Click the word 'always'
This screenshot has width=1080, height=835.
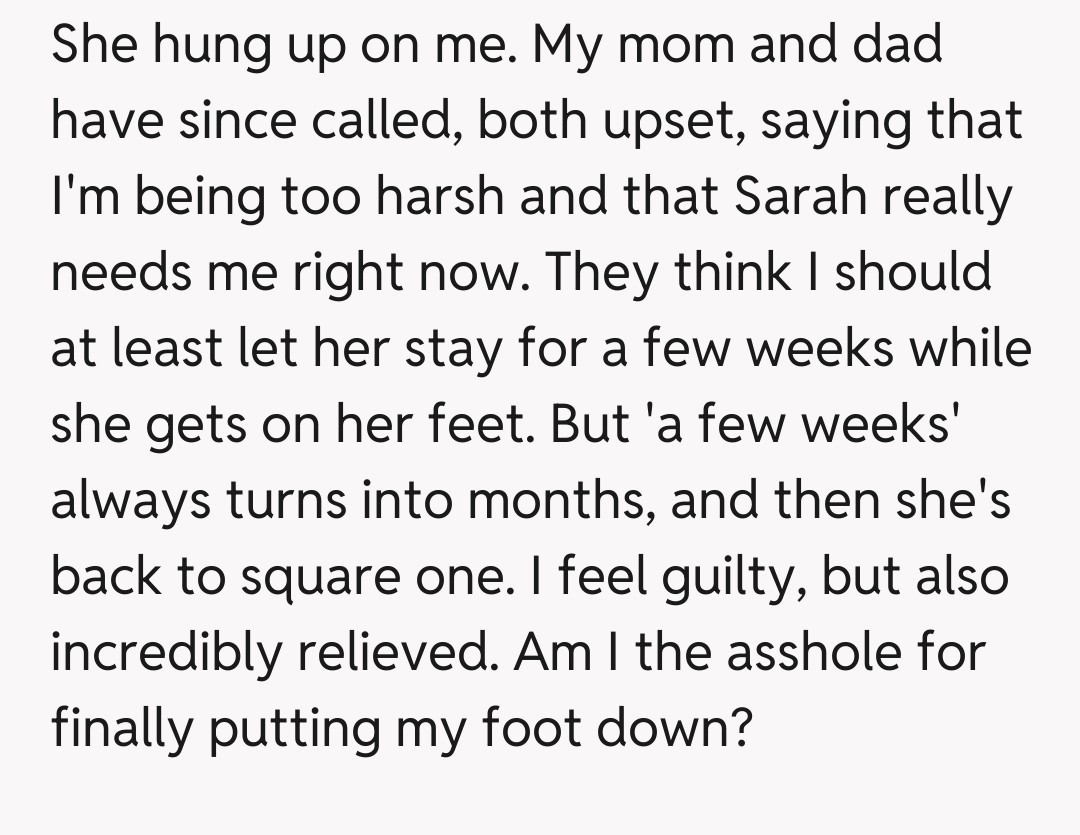coord(132,501)
